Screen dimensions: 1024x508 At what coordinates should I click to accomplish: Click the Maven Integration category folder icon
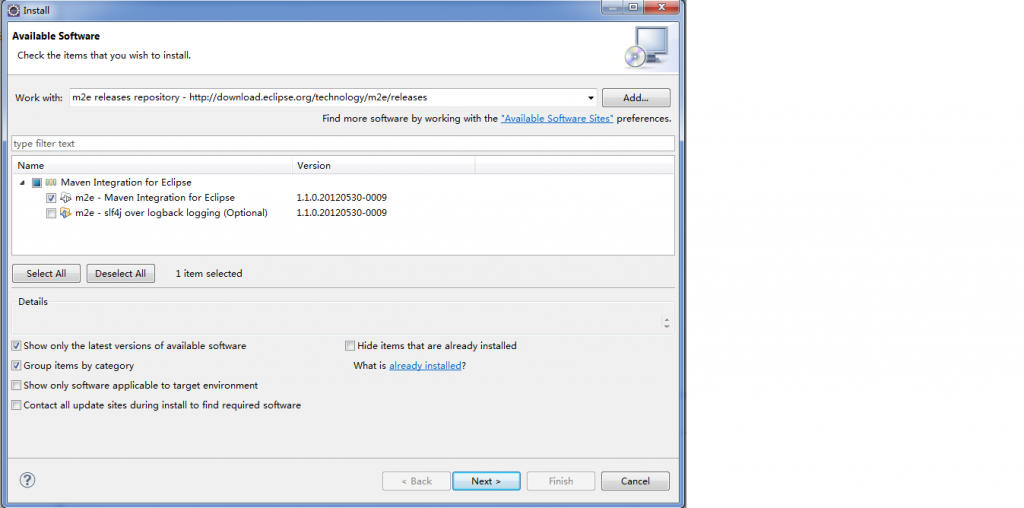[51, 183]
